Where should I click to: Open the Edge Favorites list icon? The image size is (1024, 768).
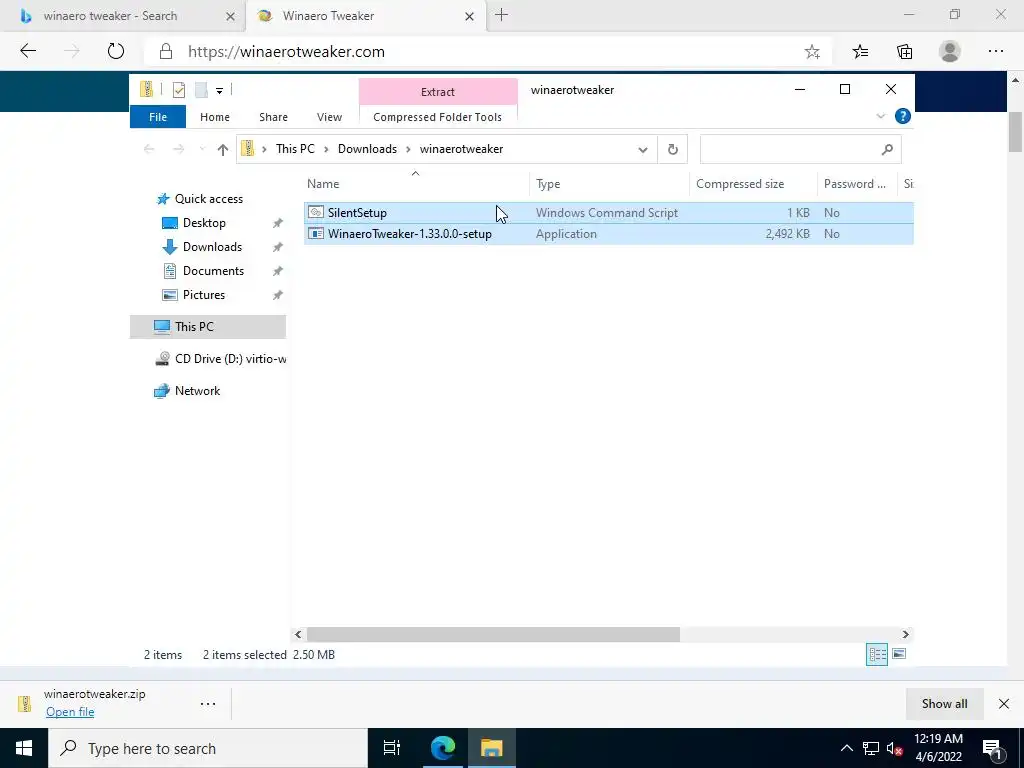click(x=860, y=52)
